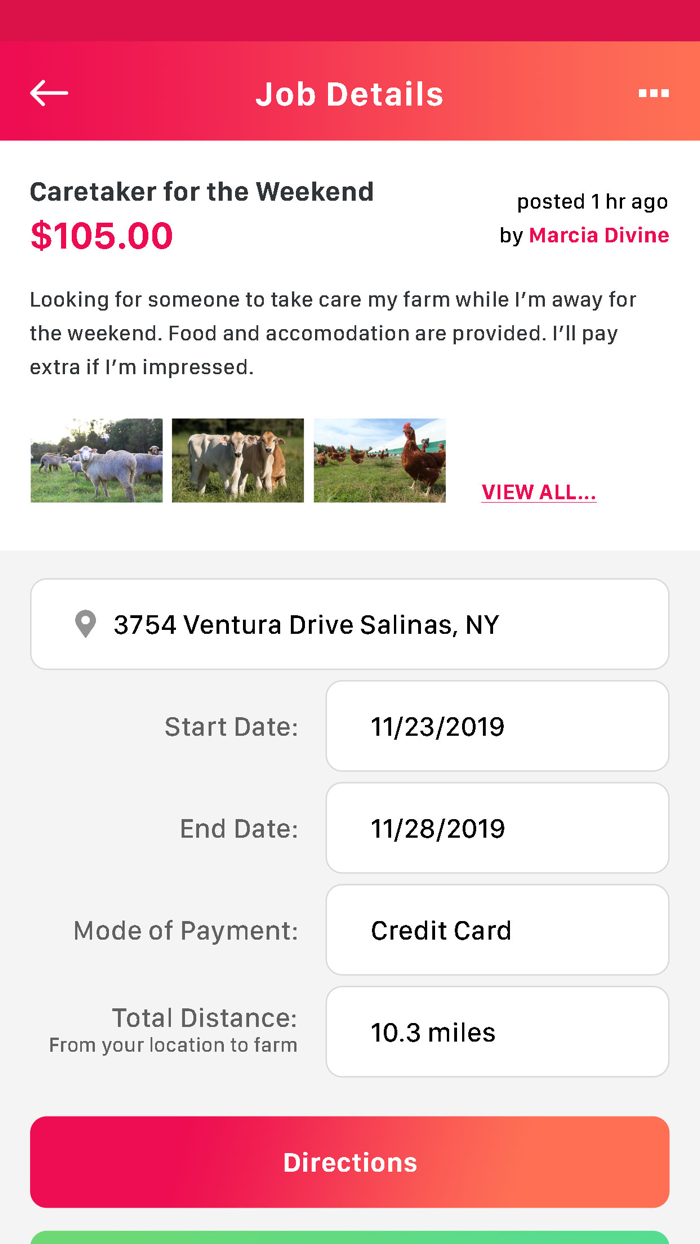Click the Total Distance value of 10.3 miles
Viewport: 700px width, 1244px height.
point(497,1031)
